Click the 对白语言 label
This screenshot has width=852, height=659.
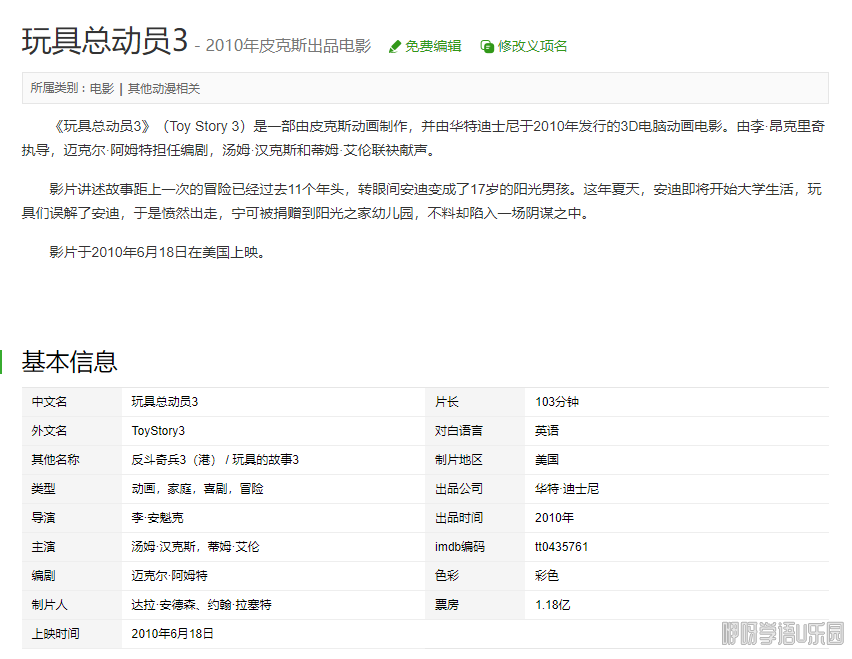tap(459, 431)
